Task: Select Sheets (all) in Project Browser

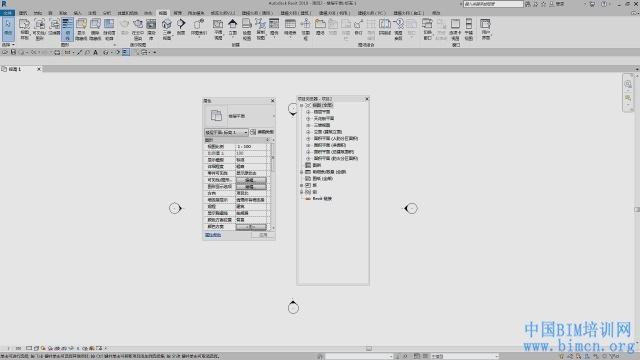Action: pos(322,178)
